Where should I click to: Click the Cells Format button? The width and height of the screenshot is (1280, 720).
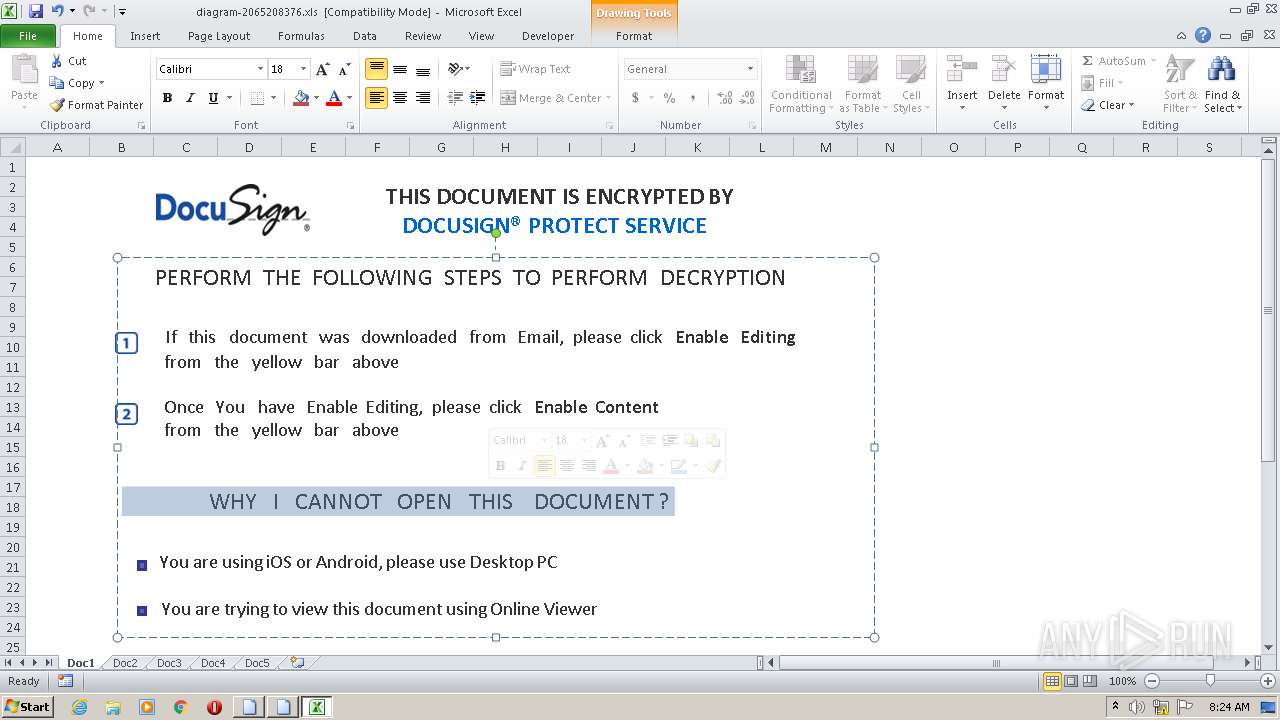pyautogui.click(x=1046, y=83)
